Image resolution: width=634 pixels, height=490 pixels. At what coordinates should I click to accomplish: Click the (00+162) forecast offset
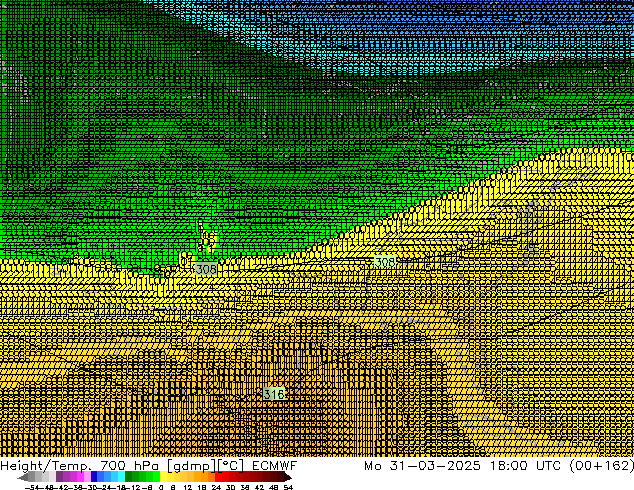602,466
